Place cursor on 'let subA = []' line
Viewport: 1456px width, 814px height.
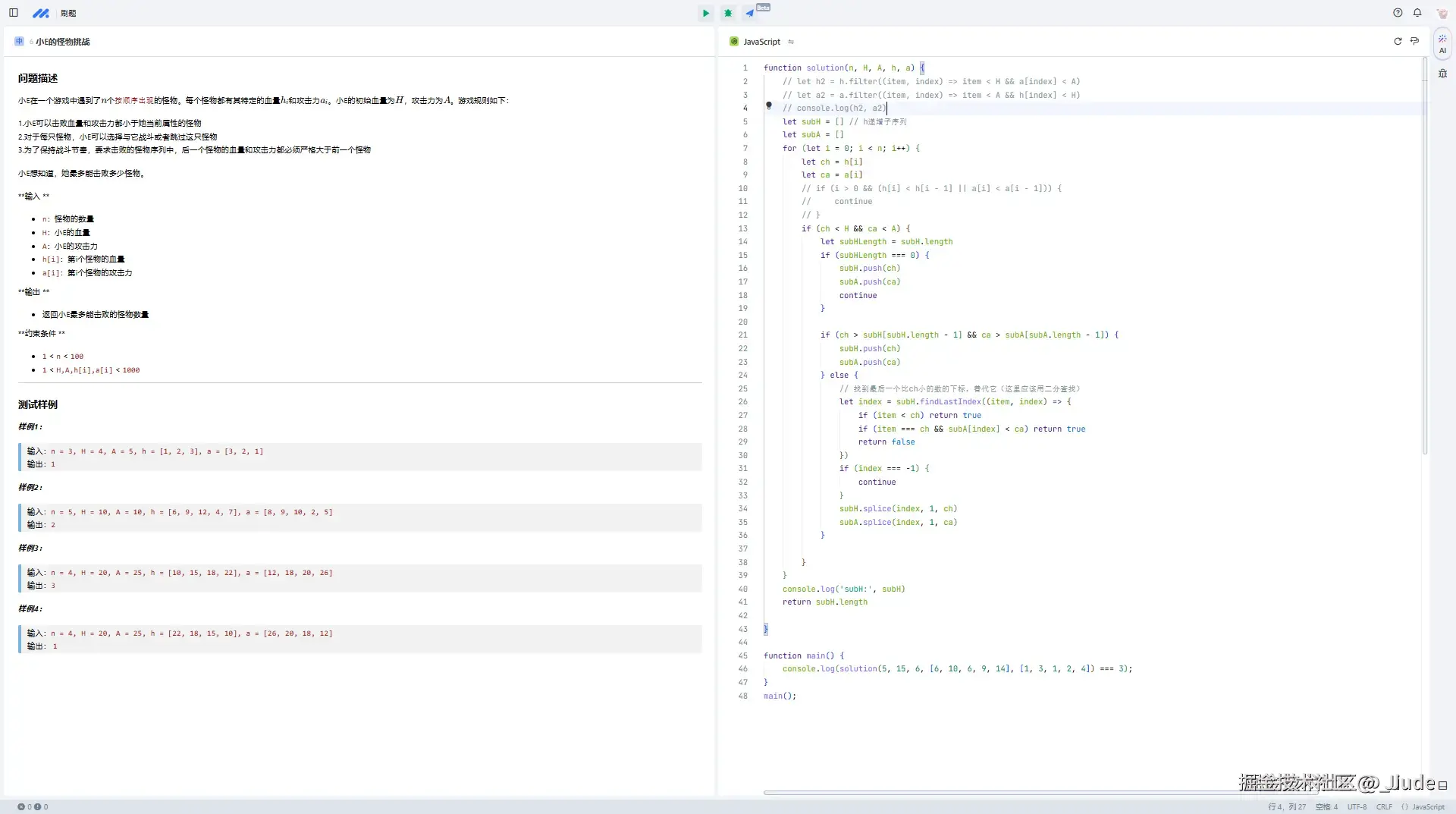point(813,134)
